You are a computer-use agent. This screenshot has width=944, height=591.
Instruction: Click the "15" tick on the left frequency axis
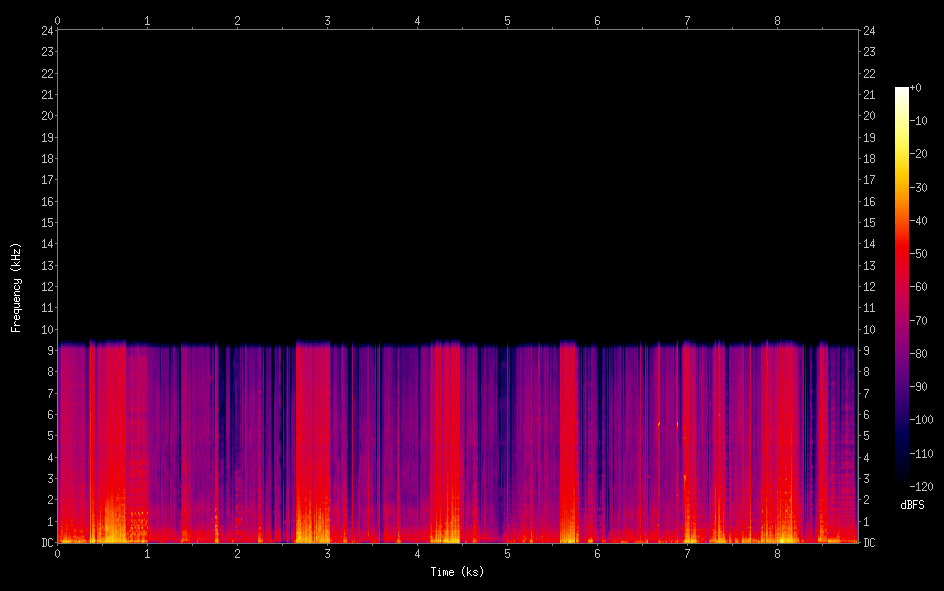(47, 223)
